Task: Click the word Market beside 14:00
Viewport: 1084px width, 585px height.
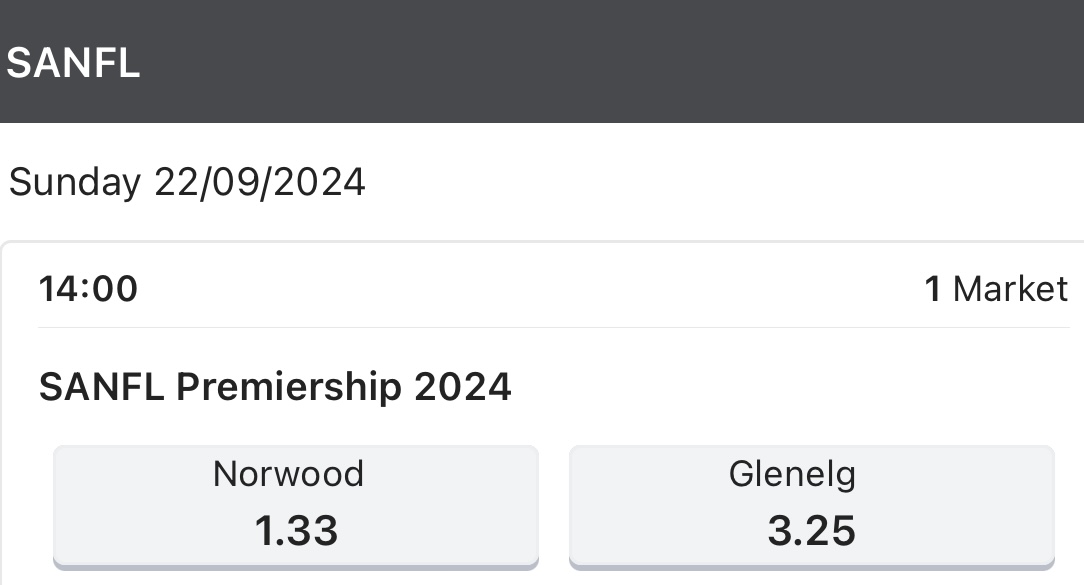Action: point(1010,289)
